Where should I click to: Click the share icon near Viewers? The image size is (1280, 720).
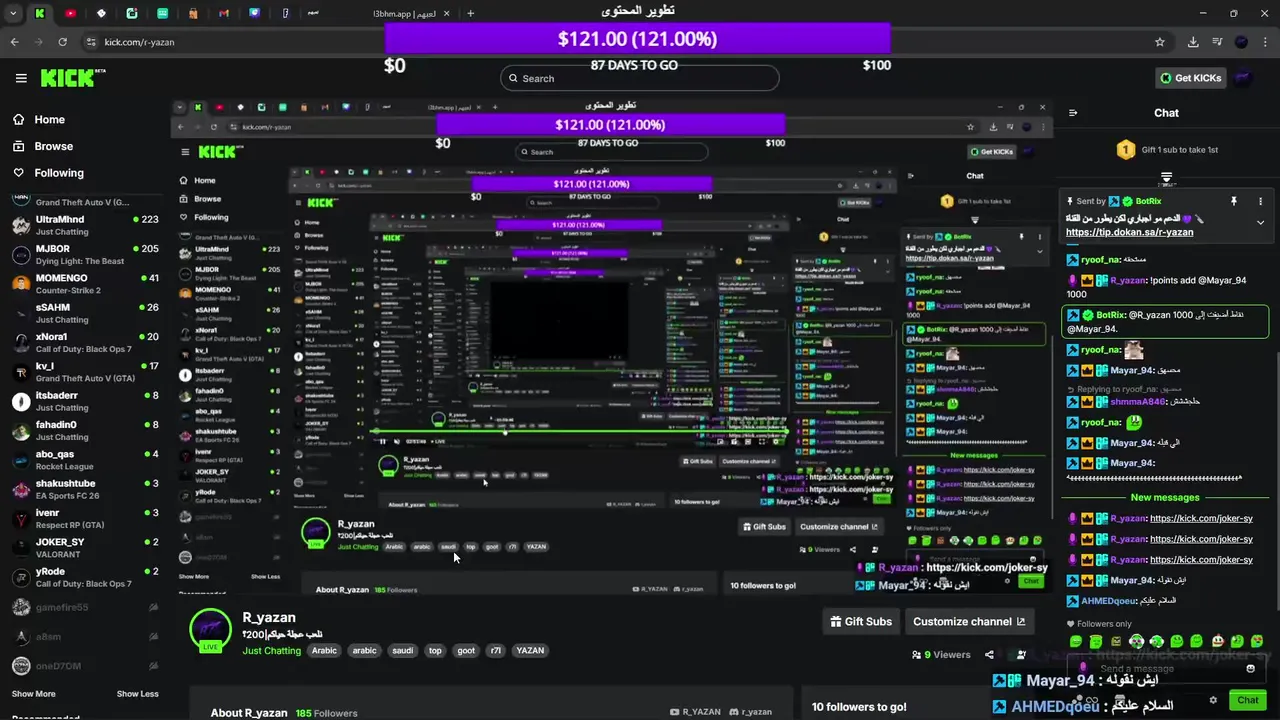tap(989, 655)
